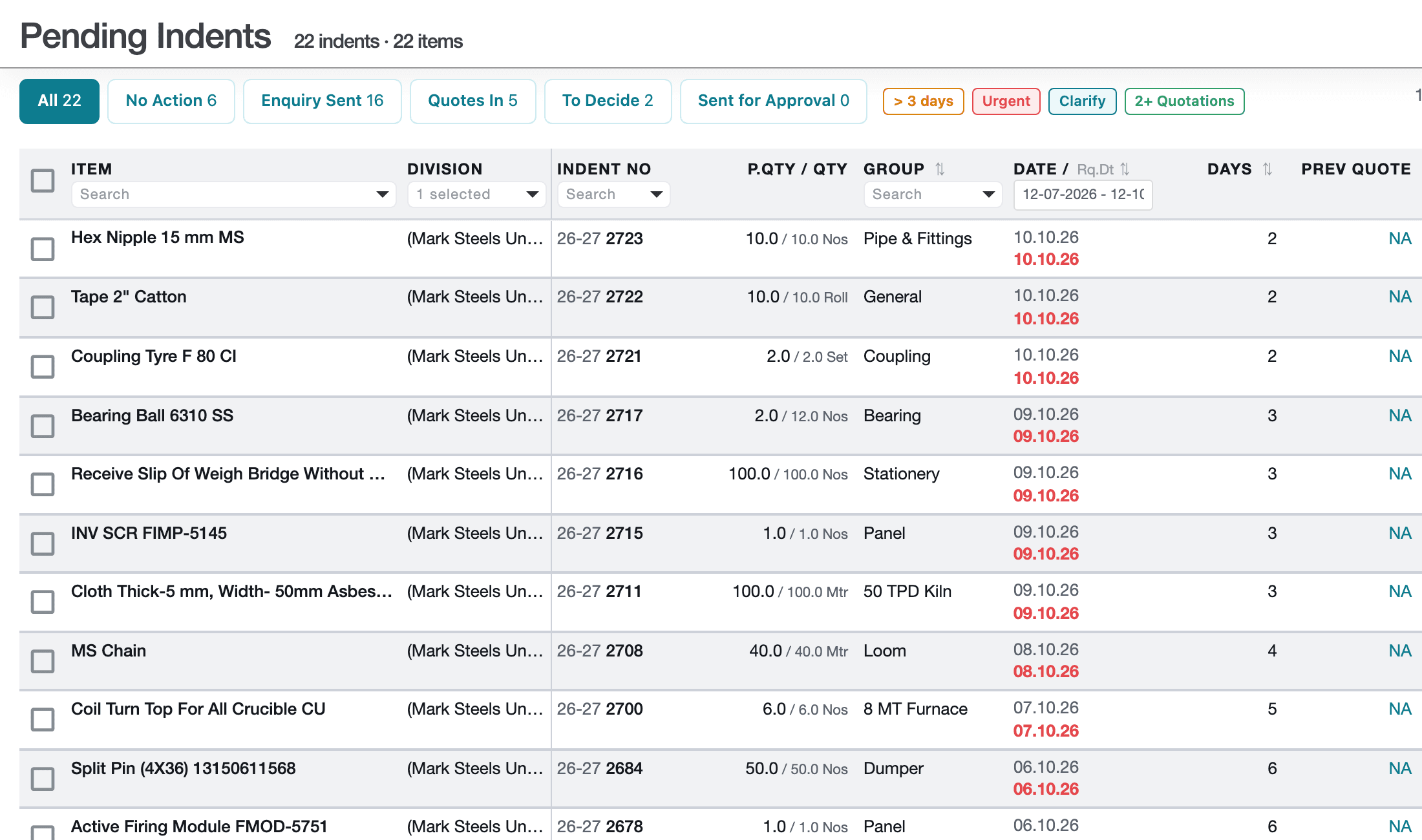Click indent number 26-27 2711
The height and width of the screenshot is (840, 1422).
pos(599,591)
